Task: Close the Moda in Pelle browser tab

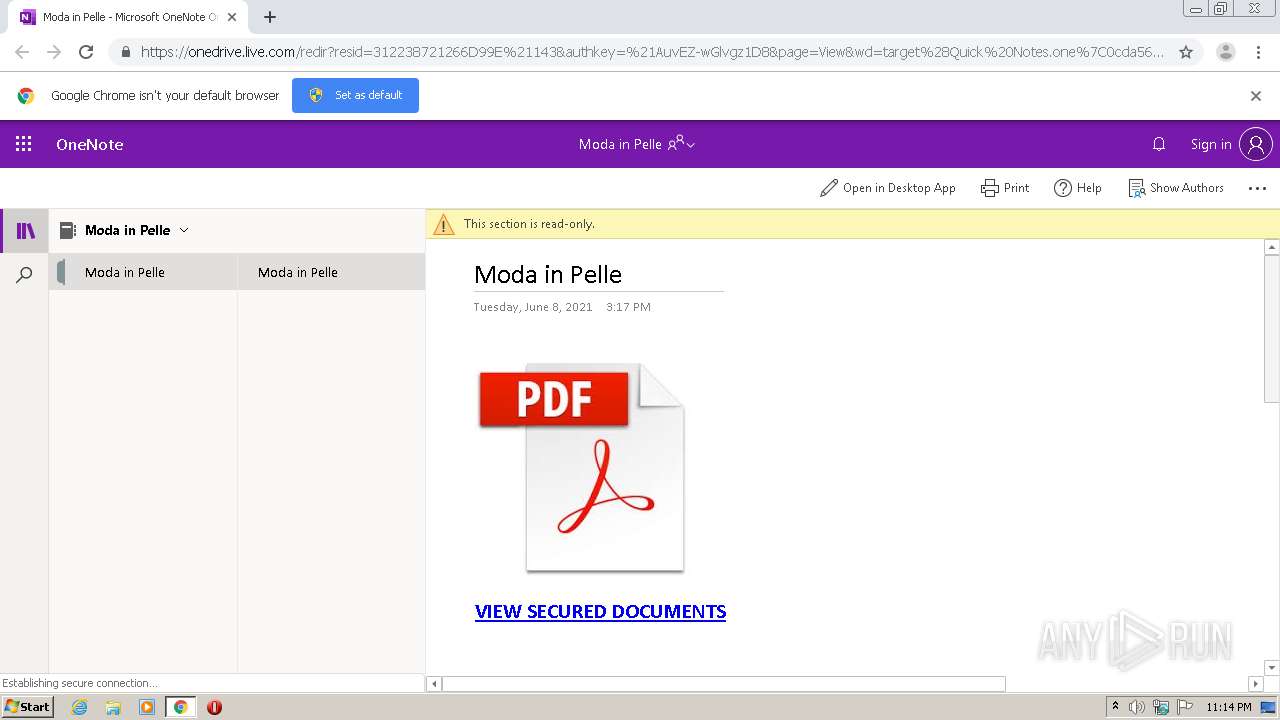Action: point(232,17)
